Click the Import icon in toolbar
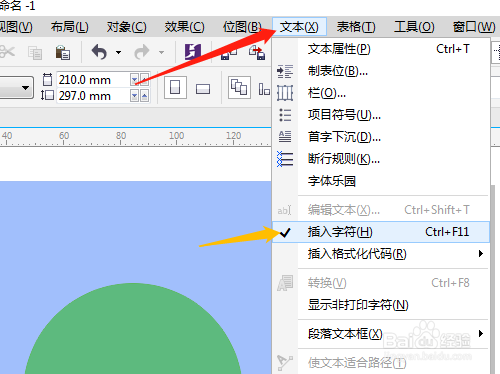The width and height of the screenshot is (500, 374). [229, 52]
